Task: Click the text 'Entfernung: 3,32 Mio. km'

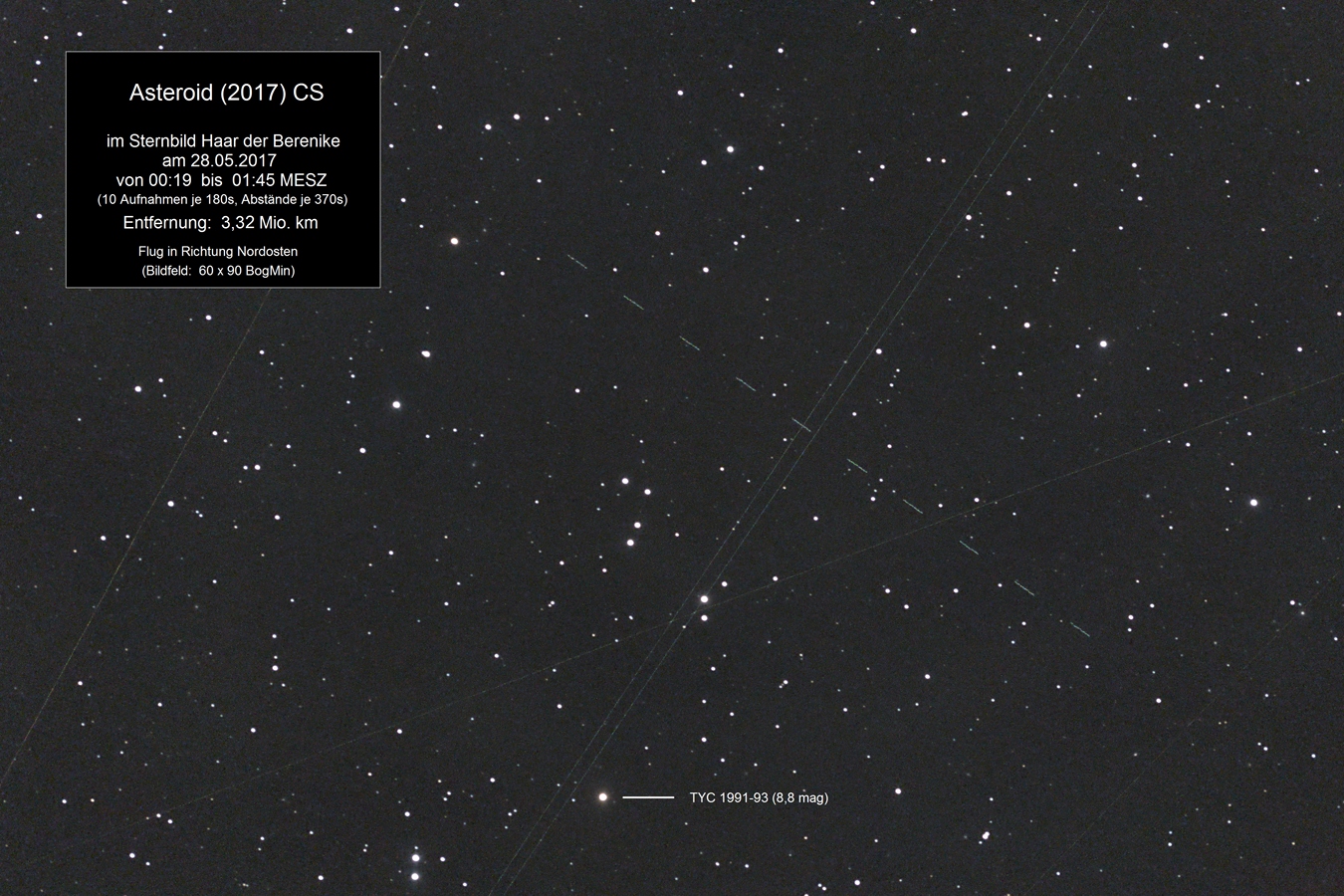Action: coord(221,222)
